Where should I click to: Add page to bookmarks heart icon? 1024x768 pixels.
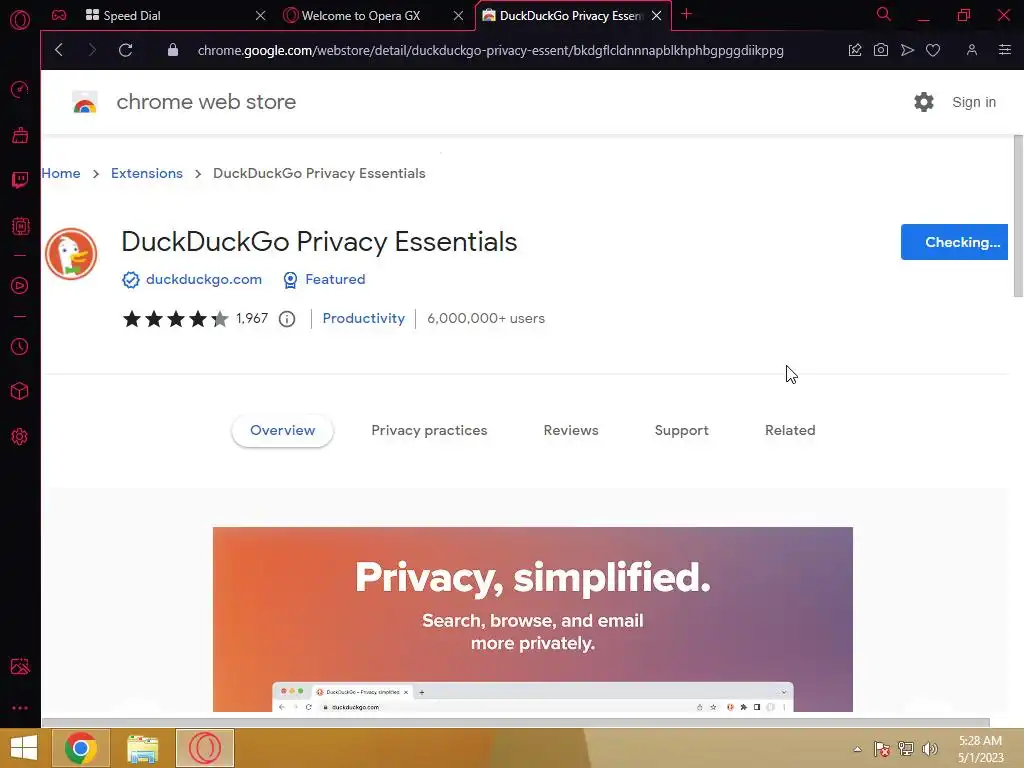[933, 50]
